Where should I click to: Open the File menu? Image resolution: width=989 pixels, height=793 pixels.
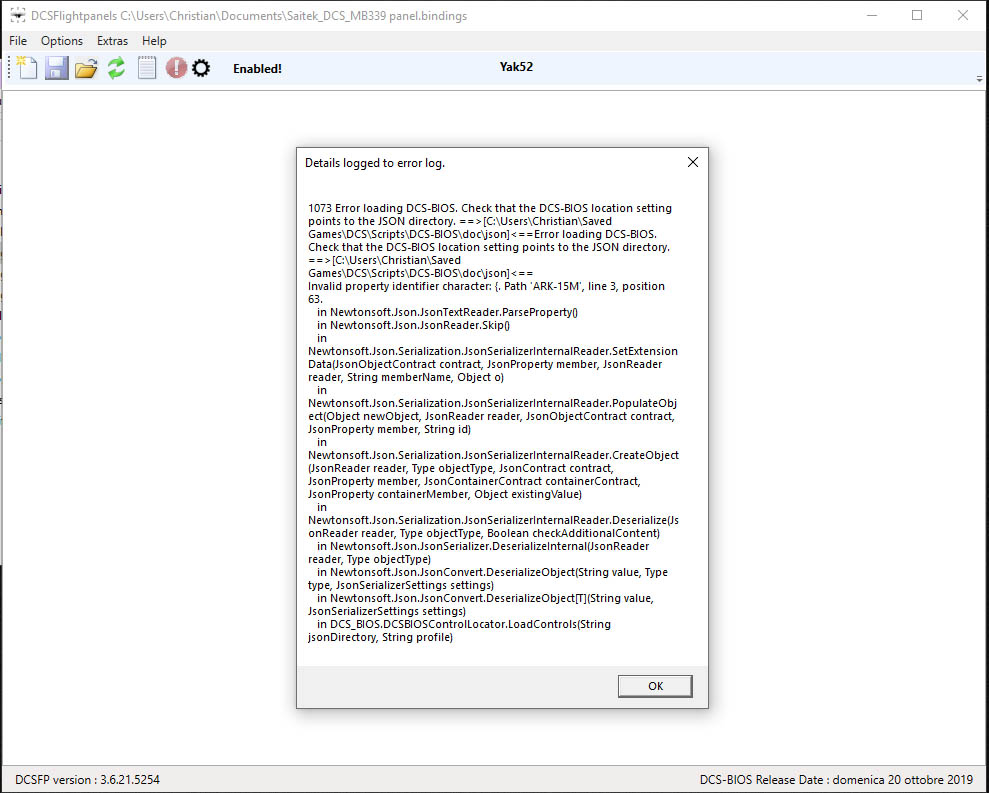pyautogui.click(x=18, y=41)
